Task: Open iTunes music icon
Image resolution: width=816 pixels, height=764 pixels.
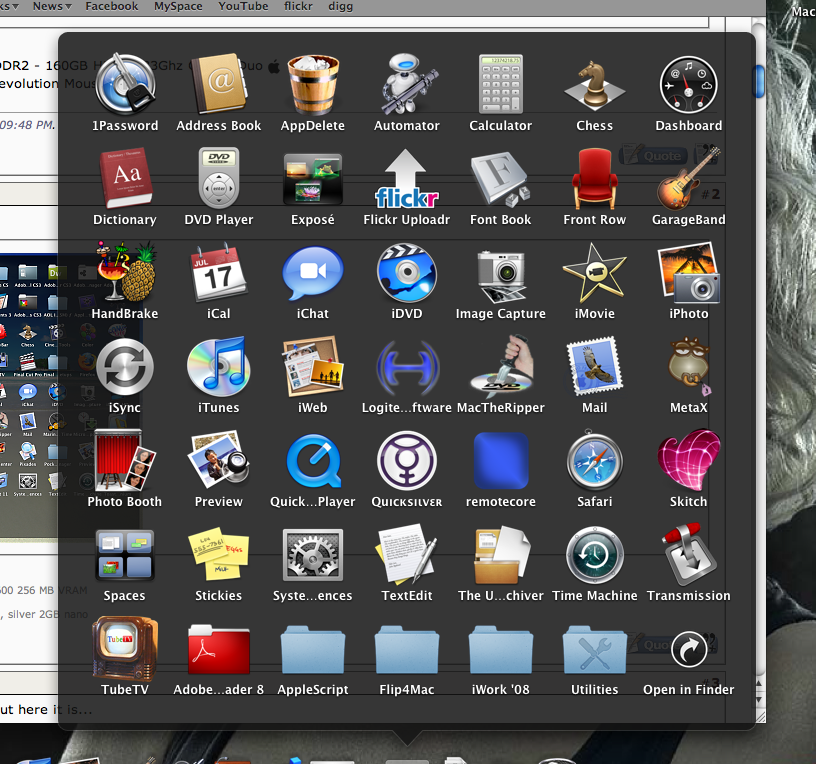Action: click(x=219, y=366)
